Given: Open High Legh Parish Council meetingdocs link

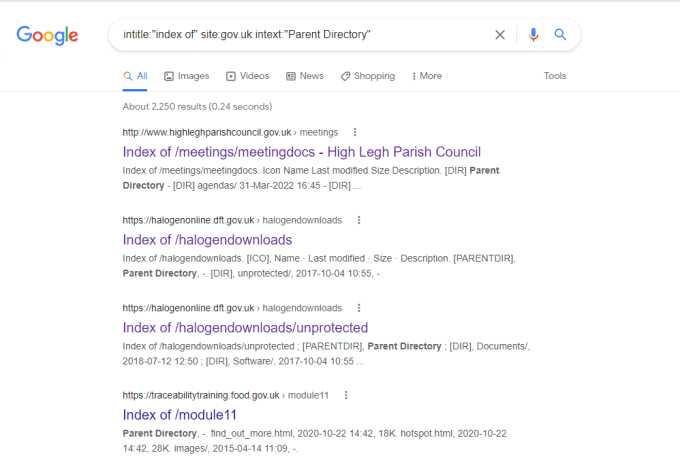Looking at the screenshot, I should point(301,152).
